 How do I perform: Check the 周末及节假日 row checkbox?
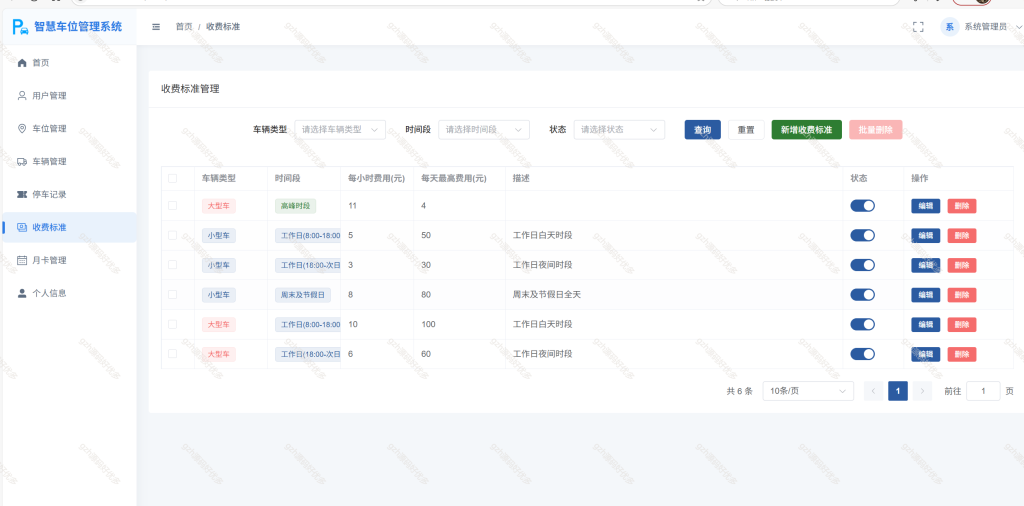coord(172,294)
